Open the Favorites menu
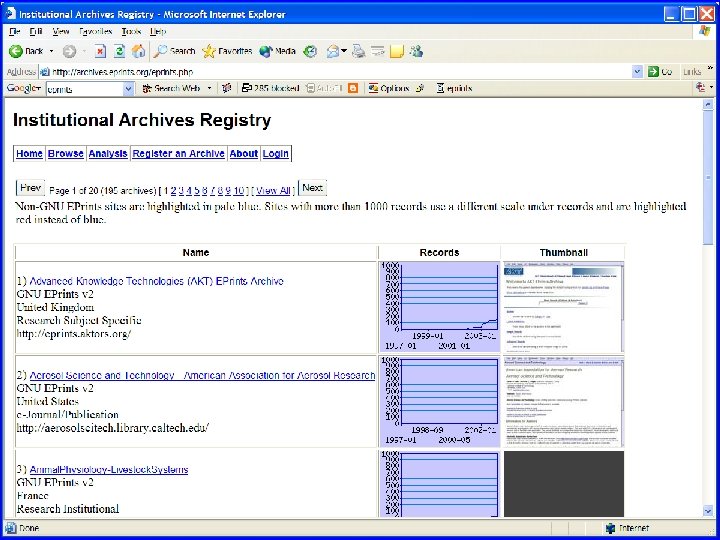Screen dimensions: 720x540 click(96, 31)
